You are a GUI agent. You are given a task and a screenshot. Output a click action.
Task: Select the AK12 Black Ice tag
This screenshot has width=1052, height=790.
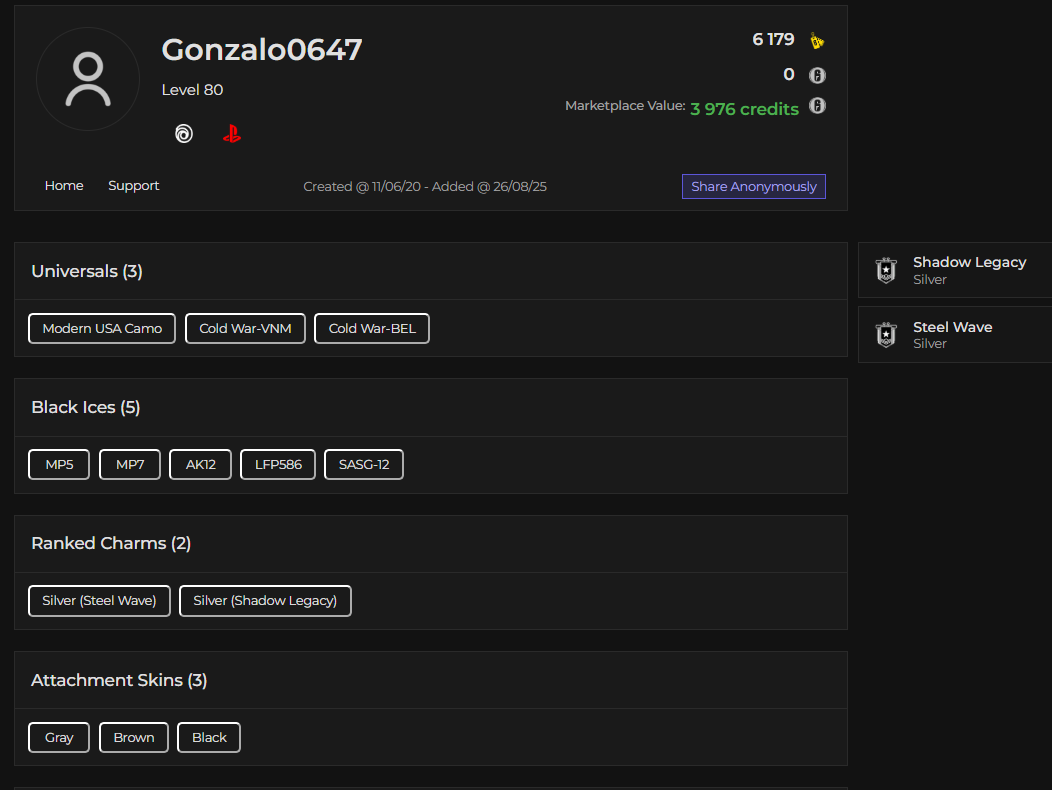point(201,464)
